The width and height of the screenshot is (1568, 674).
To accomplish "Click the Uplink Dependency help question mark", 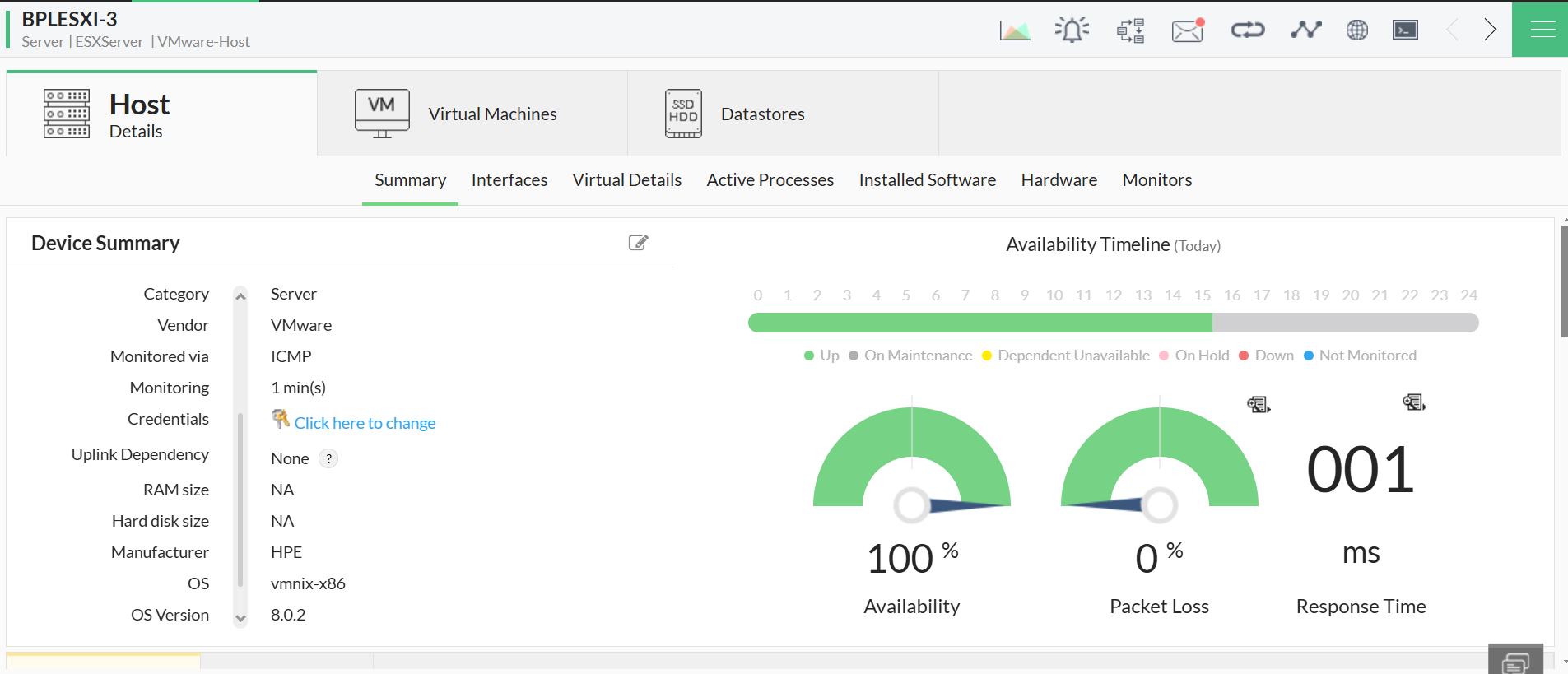I will click(328, 458).
